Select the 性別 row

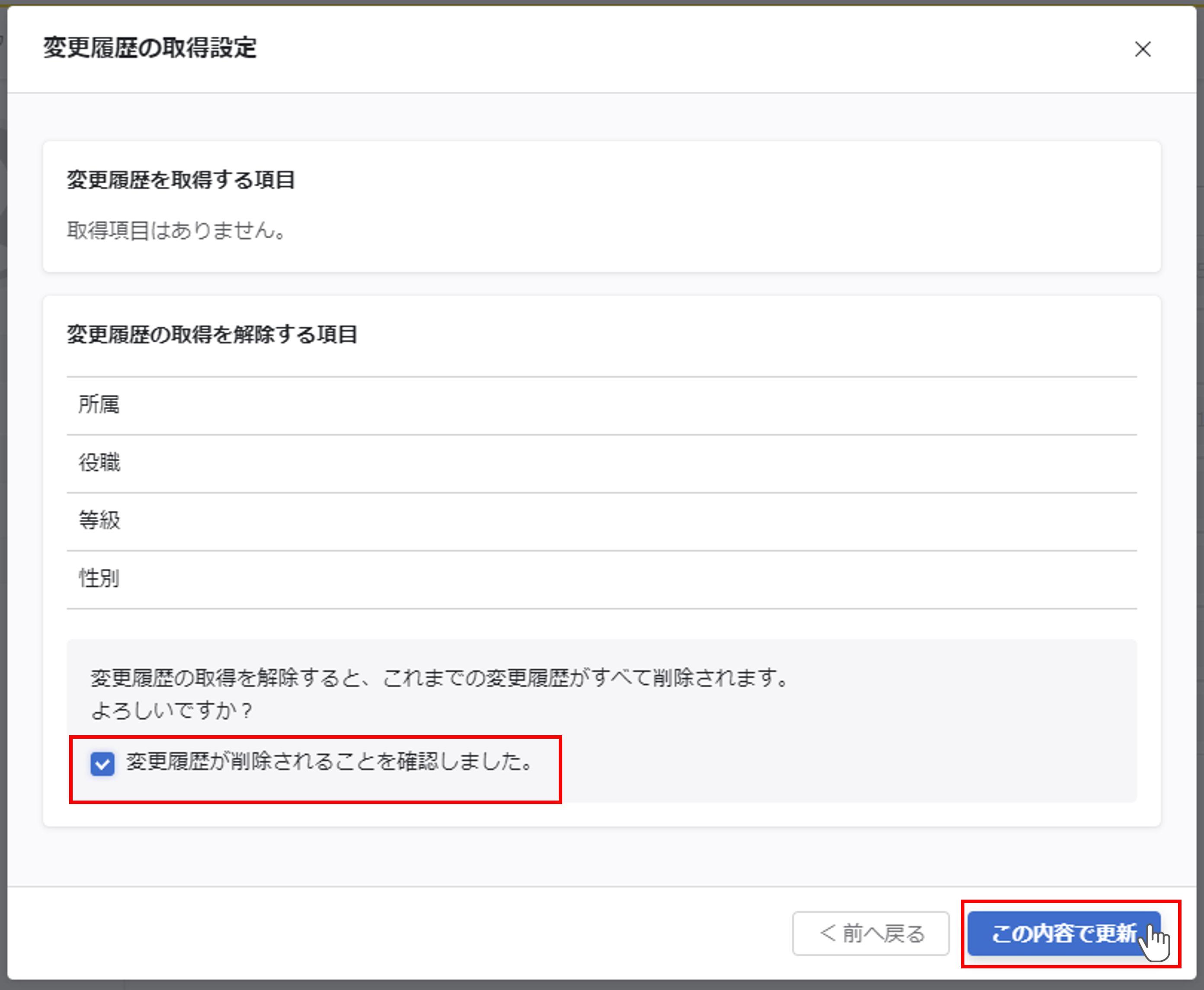point(602,580)
